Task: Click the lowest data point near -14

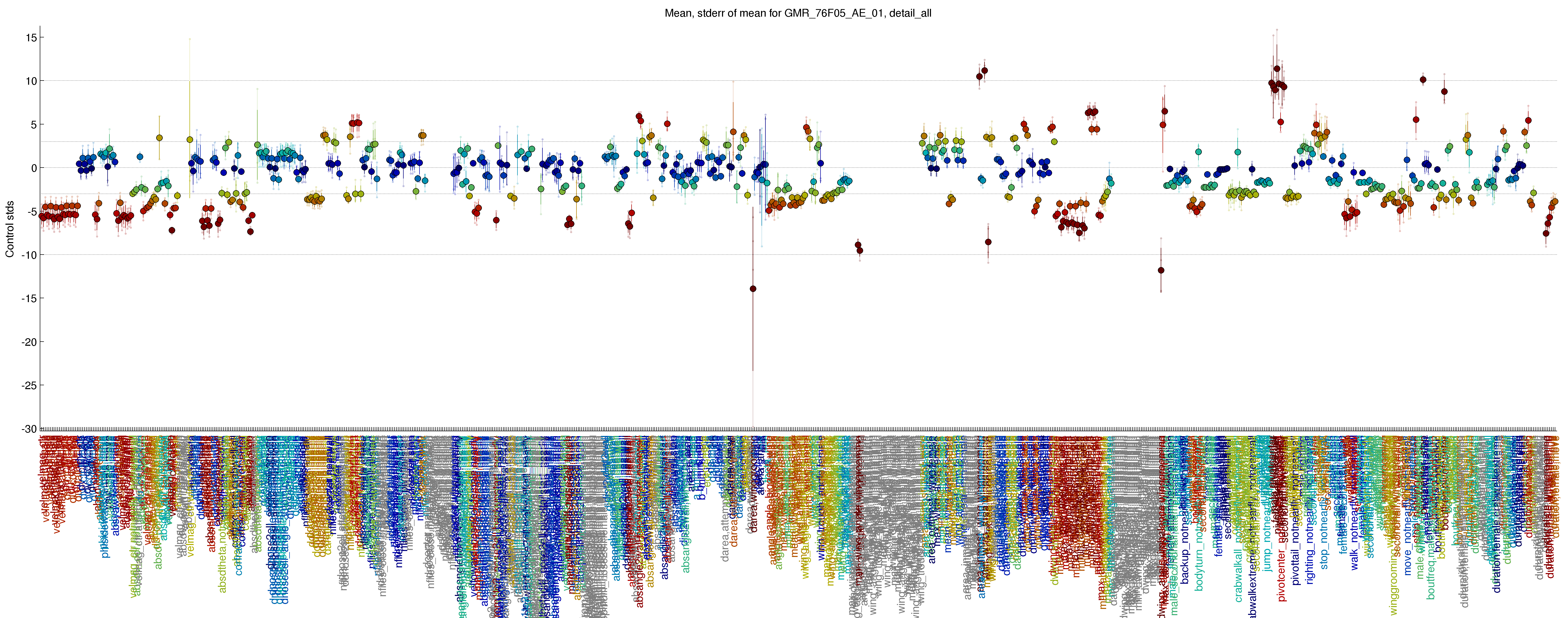Action: (753, 289)
